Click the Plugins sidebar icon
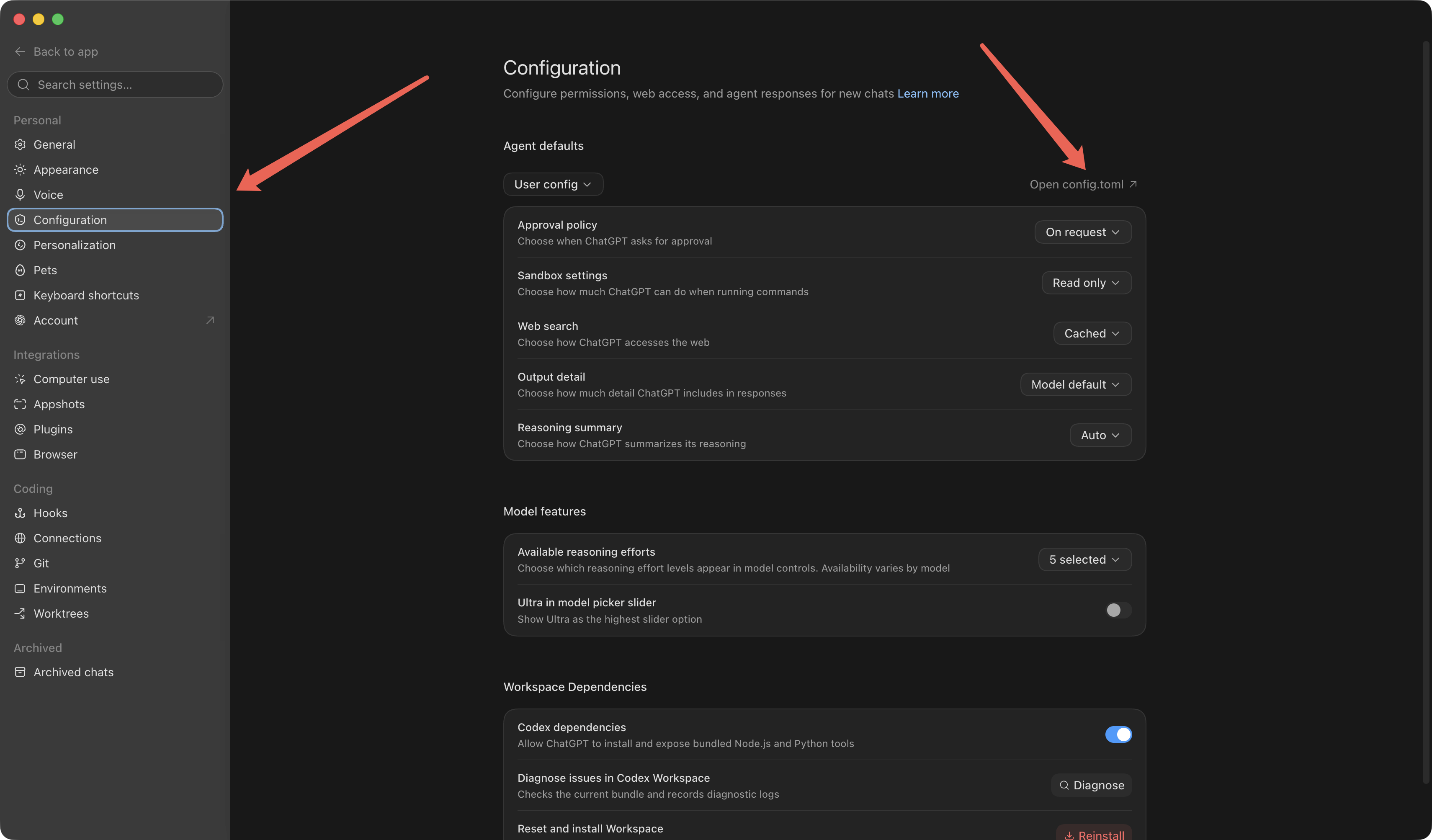The width and height of the screenshot is (1432, 840). 20,429
